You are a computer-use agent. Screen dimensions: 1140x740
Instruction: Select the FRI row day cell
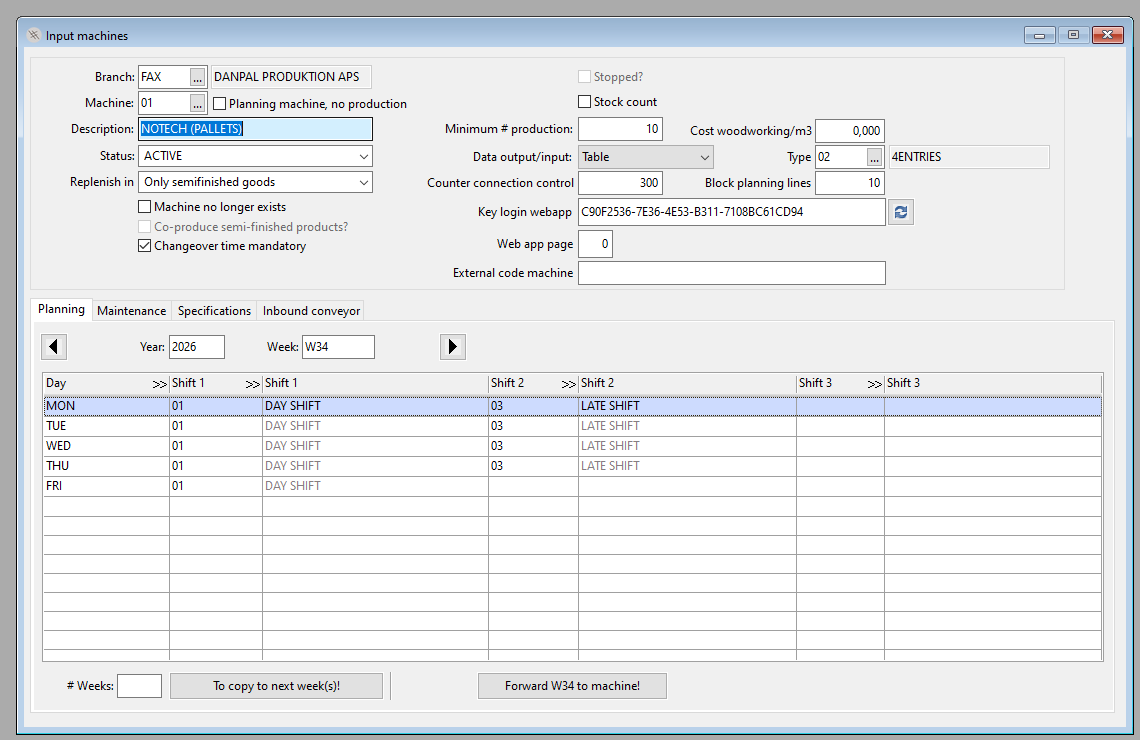106,486
